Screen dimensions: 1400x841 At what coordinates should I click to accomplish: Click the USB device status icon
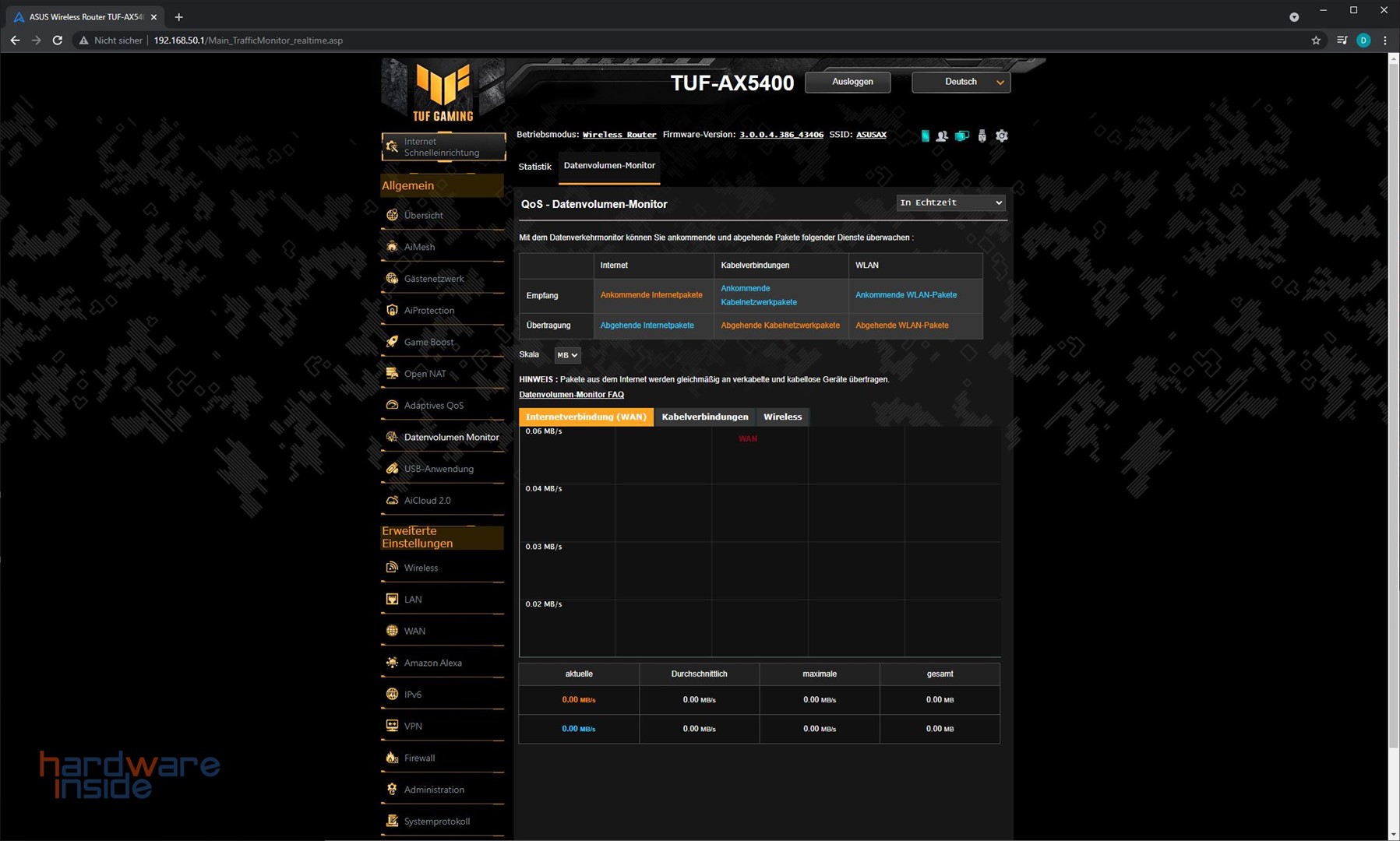(982, 135)
